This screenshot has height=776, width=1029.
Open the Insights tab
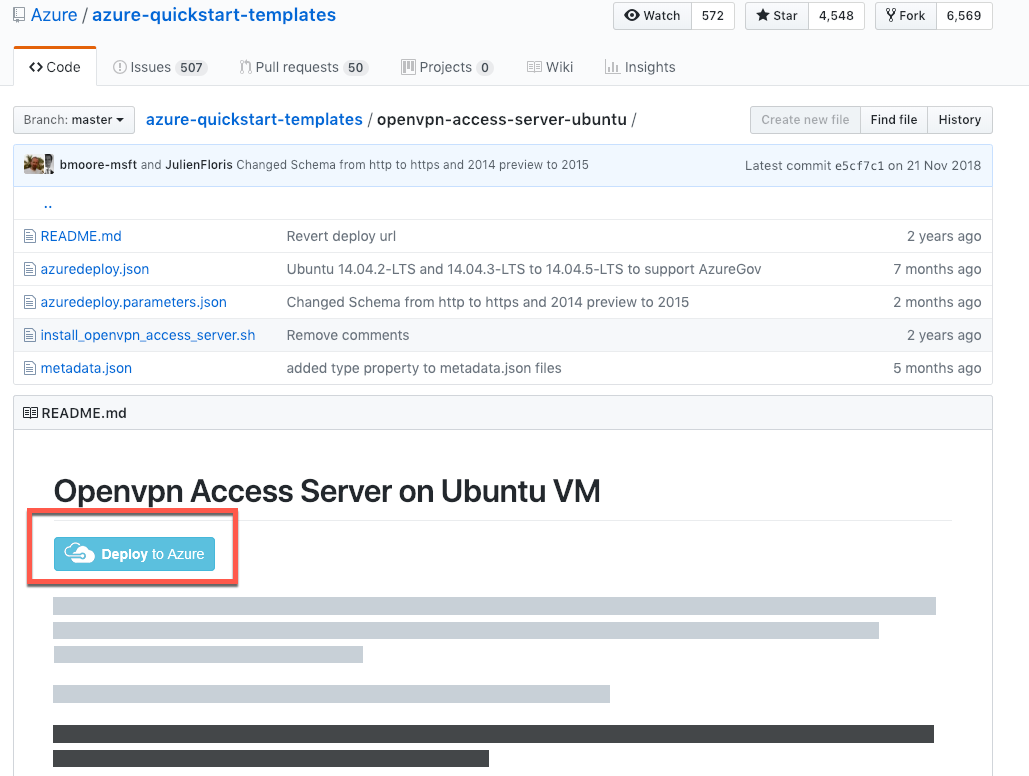point(640,67)
